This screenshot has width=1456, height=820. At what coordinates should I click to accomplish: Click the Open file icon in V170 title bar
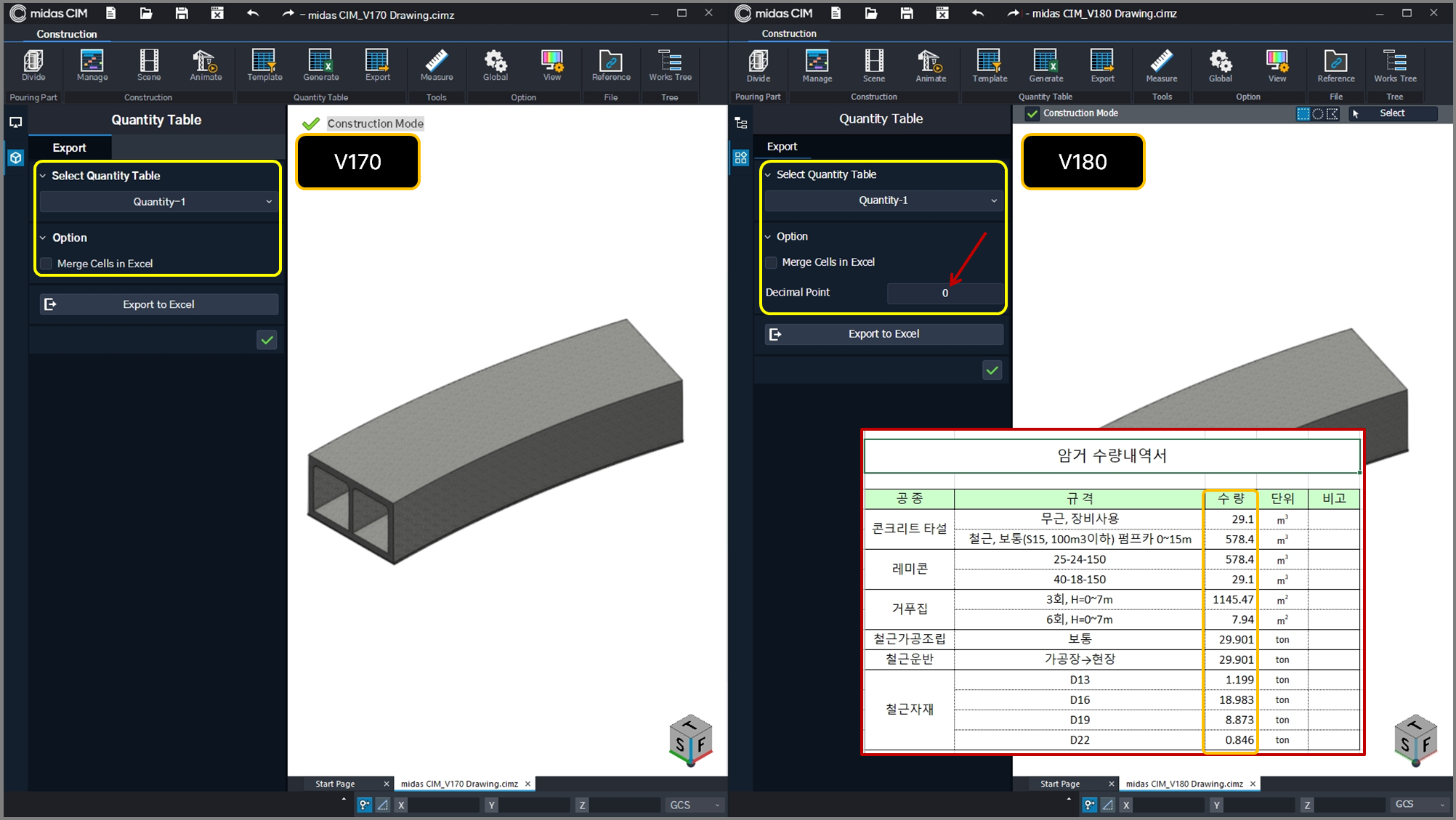(146, 13)
